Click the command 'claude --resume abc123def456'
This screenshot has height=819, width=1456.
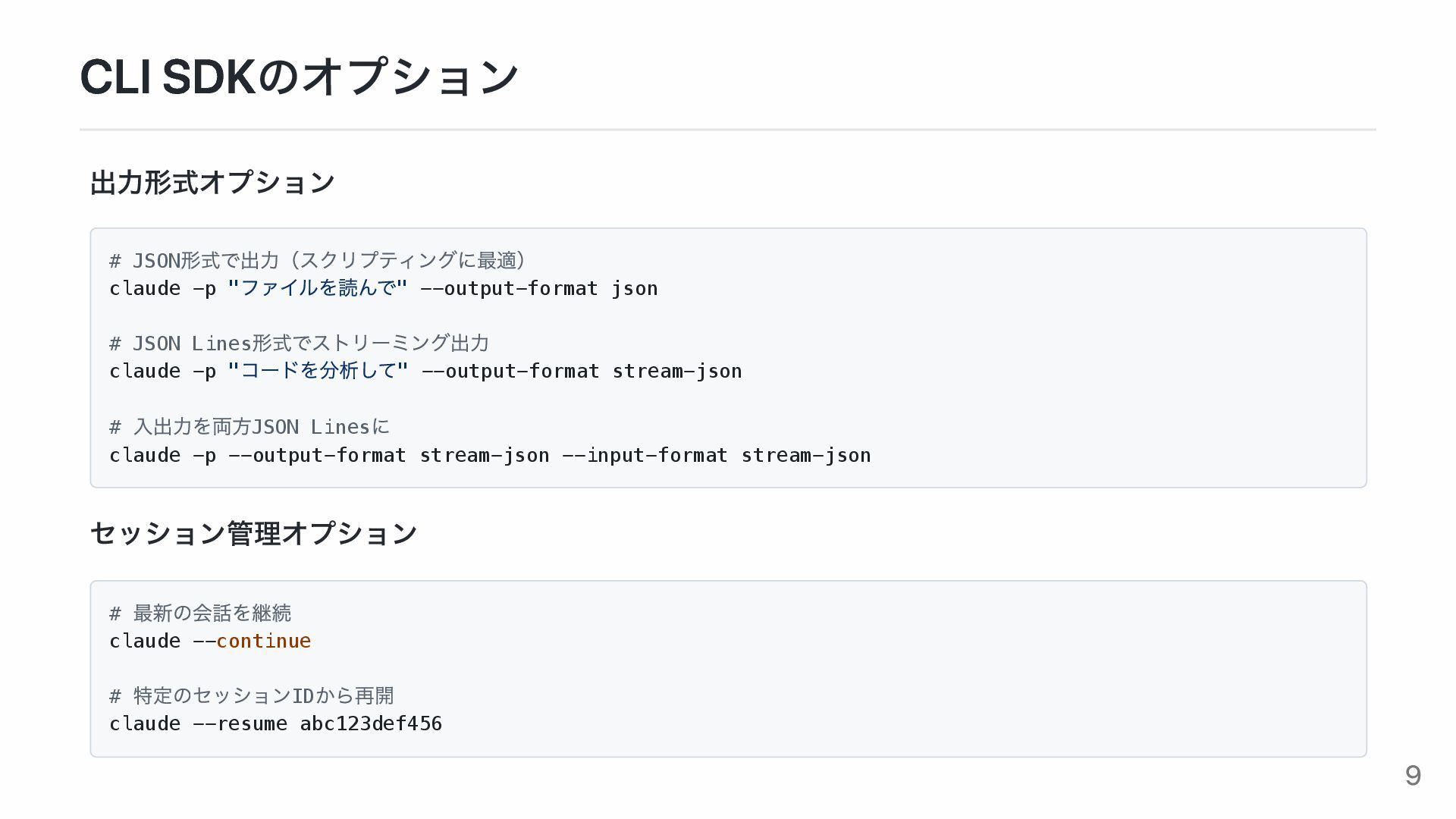275,724
